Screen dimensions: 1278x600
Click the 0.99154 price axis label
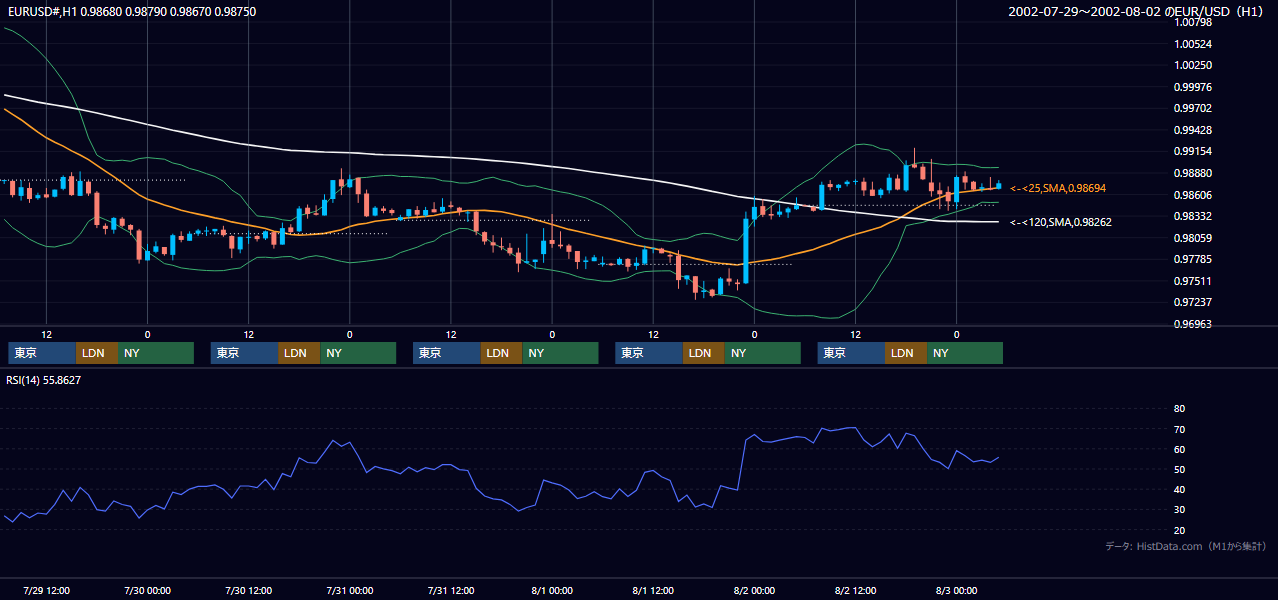pos(1194,151)
